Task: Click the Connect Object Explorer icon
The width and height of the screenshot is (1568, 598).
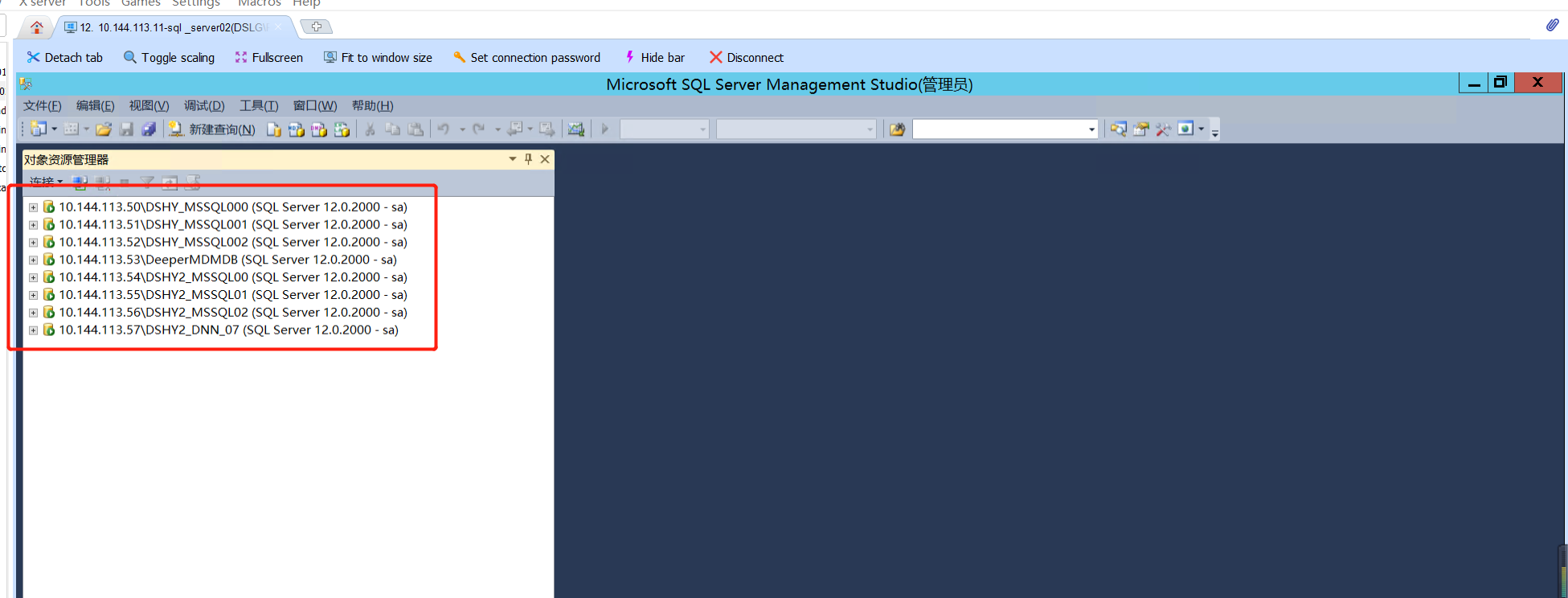Action: pos(80,182)
